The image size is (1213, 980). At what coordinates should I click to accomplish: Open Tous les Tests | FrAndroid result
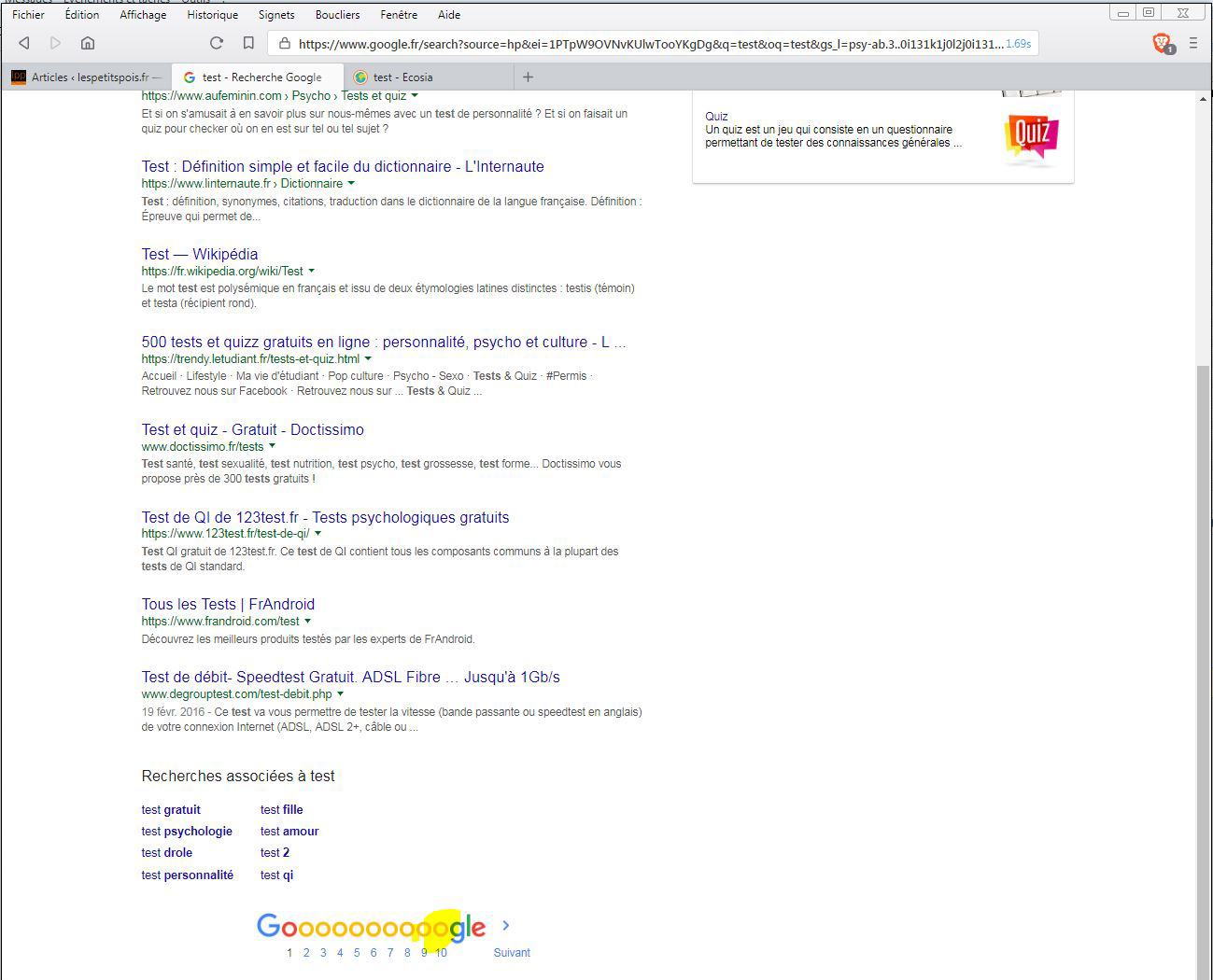point(228,604)
